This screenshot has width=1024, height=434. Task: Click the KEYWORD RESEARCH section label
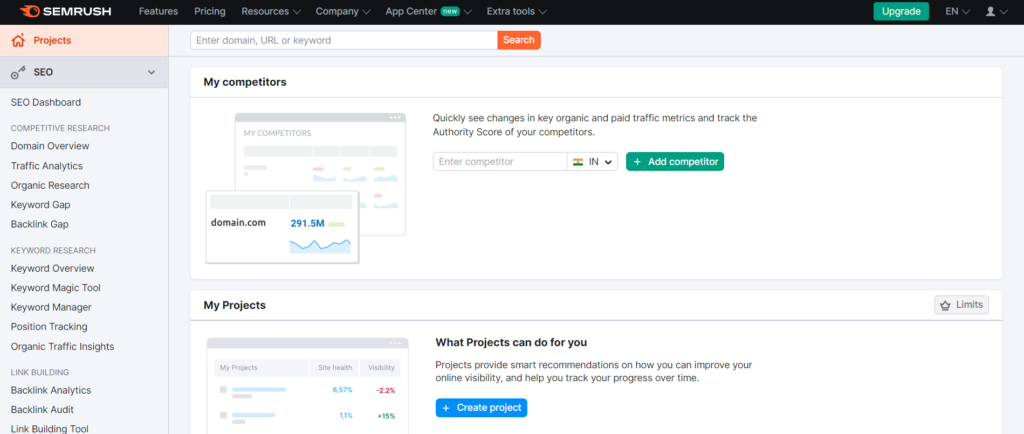click(x=53, y=250)
